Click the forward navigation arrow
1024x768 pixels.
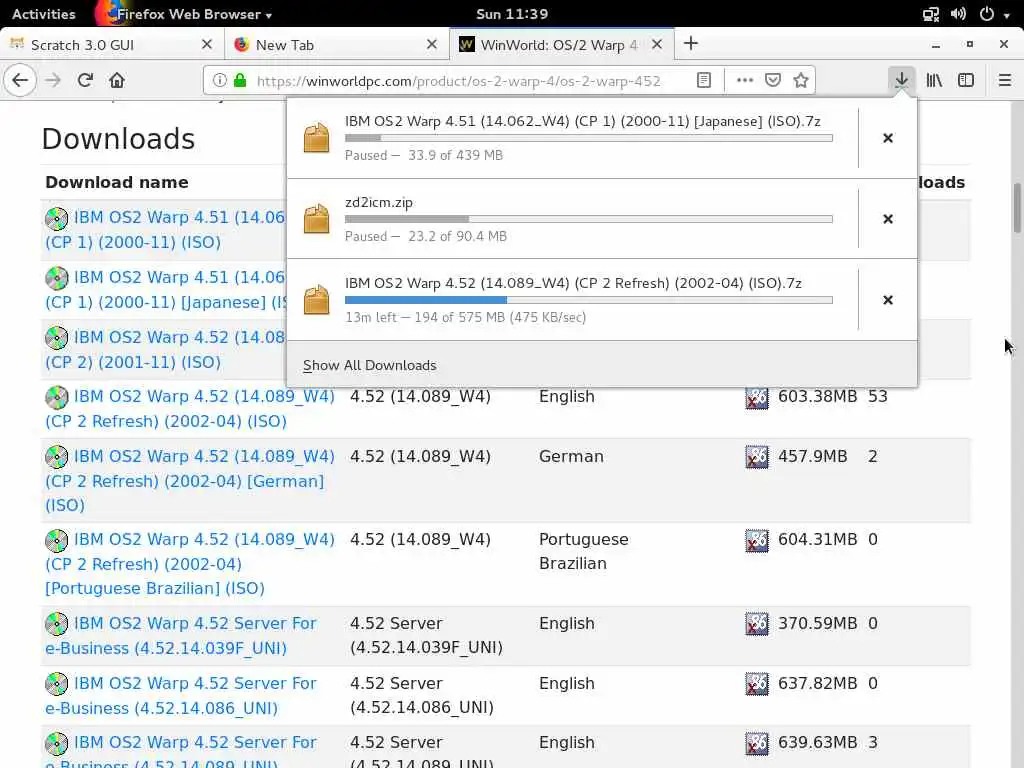[x=53, y=80]
